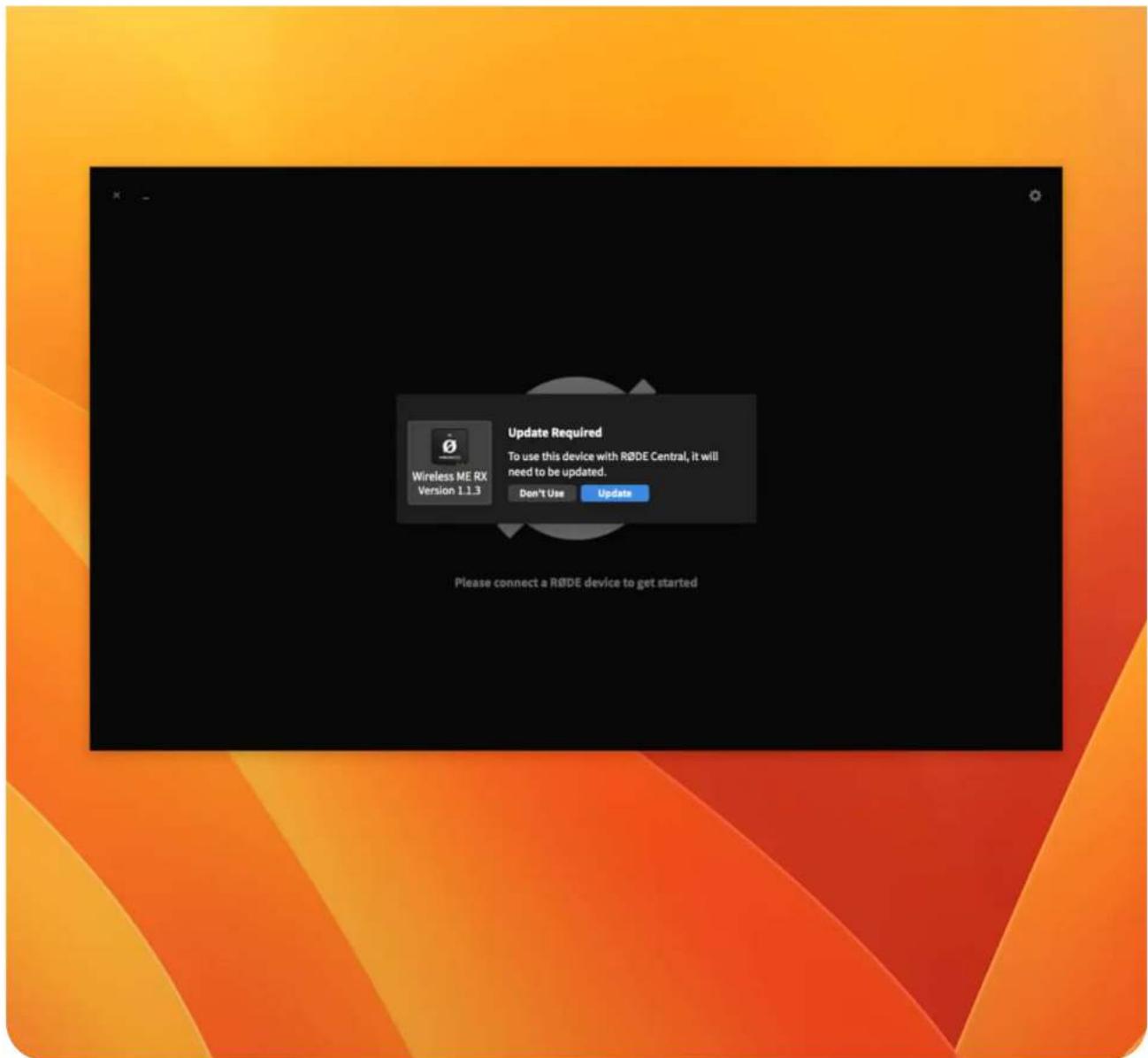Close the RØDE Central window
This screenshot has width=1148, height=1058.
(x=116, y=195)
